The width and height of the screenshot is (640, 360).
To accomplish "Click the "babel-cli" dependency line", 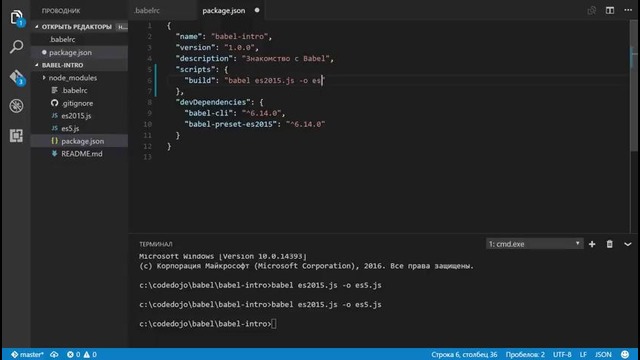I will (x=235, y=113).
